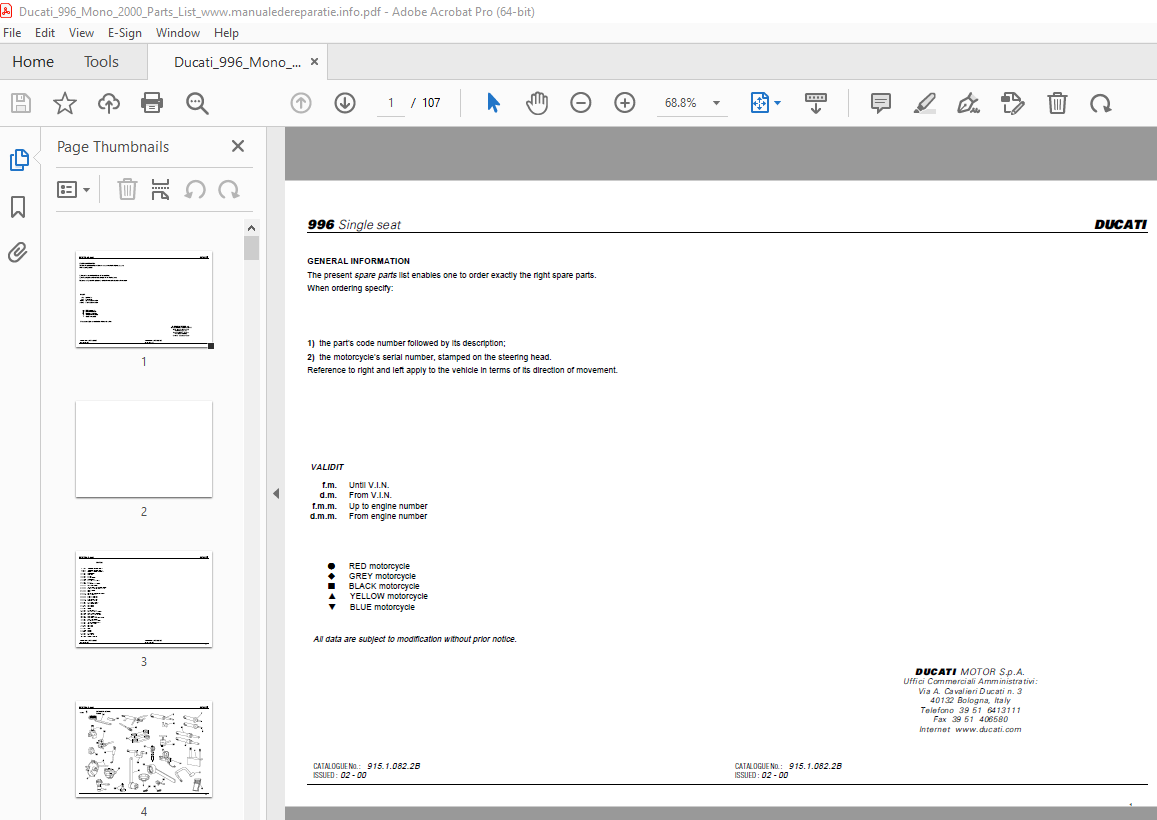Click the '996 Single seat' header text
The image size is (1157, 820).
click(354, 224)
